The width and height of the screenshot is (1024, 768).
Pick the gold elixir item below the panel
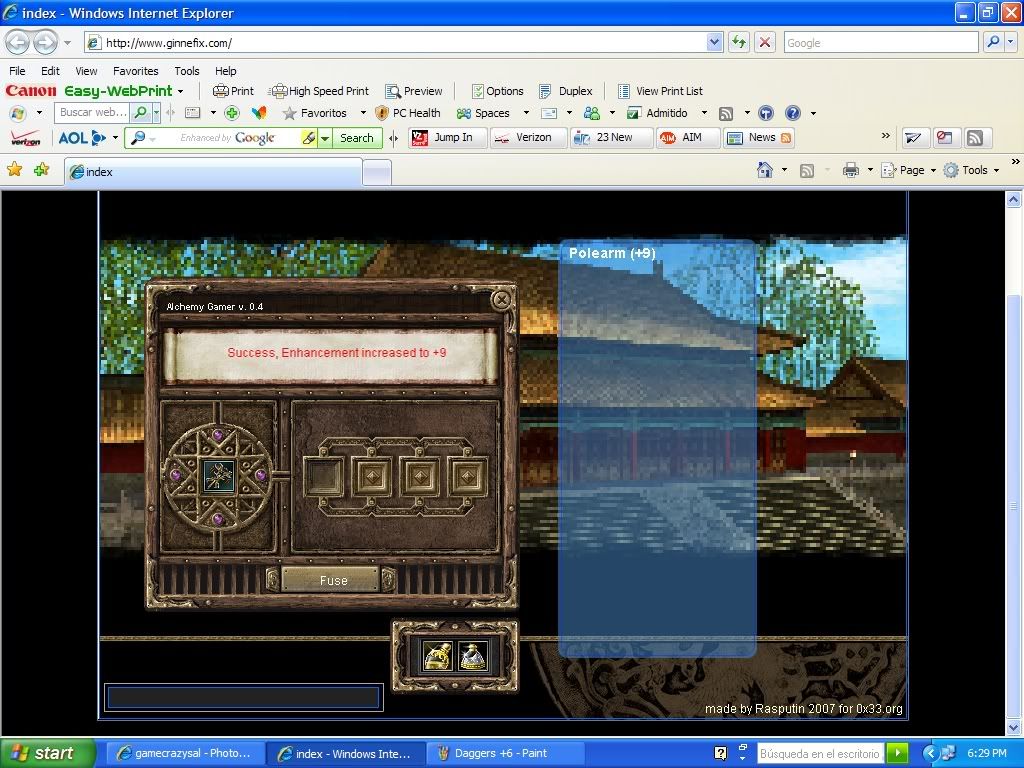[438, 656]
